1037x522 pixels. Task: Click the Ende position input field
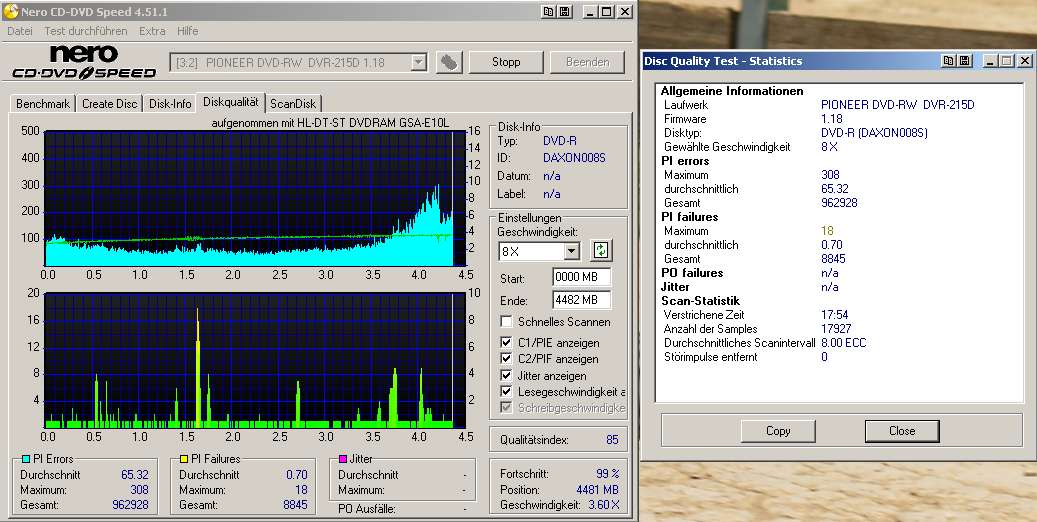580,300
